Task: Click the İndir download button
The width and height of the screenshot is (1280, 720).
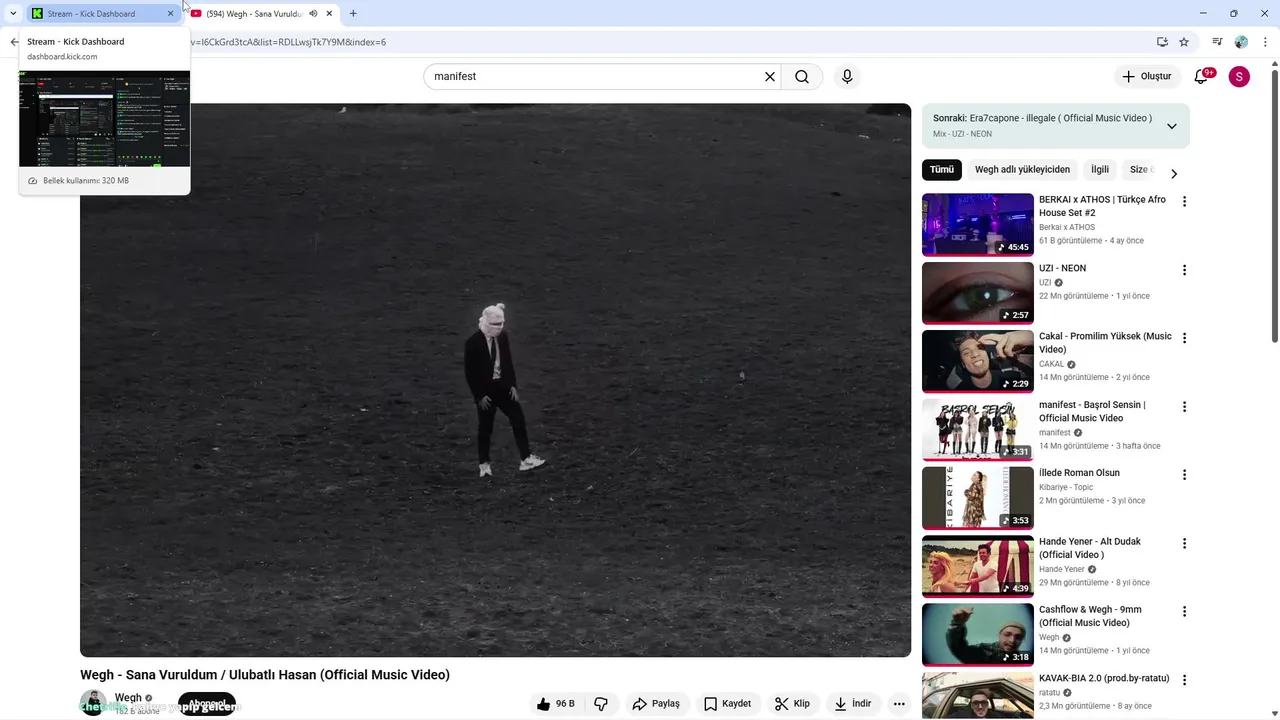Action: [853, 704]
